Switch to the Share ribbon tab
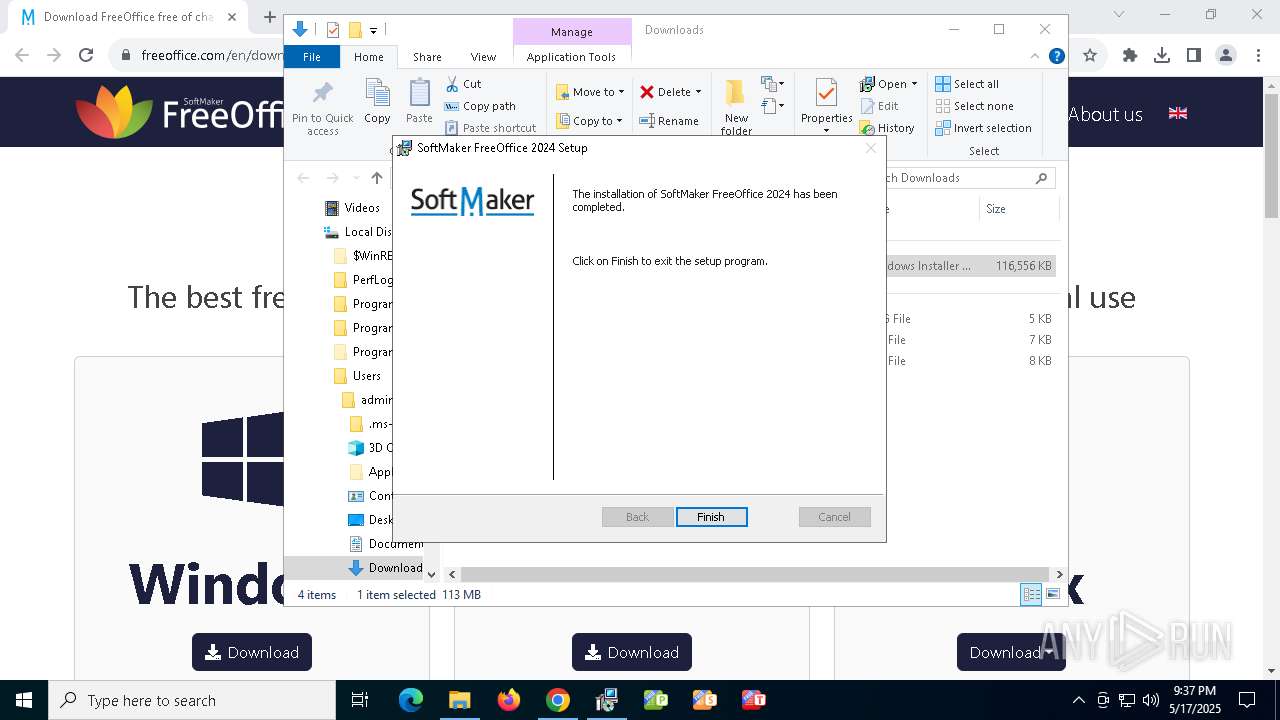Screen dimensions: 1280x720 coord(427,57)
